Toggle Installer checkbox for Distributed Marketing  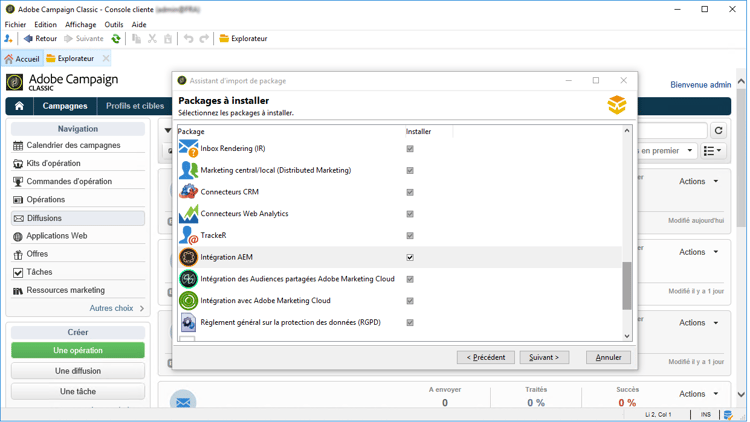(410, 170)
